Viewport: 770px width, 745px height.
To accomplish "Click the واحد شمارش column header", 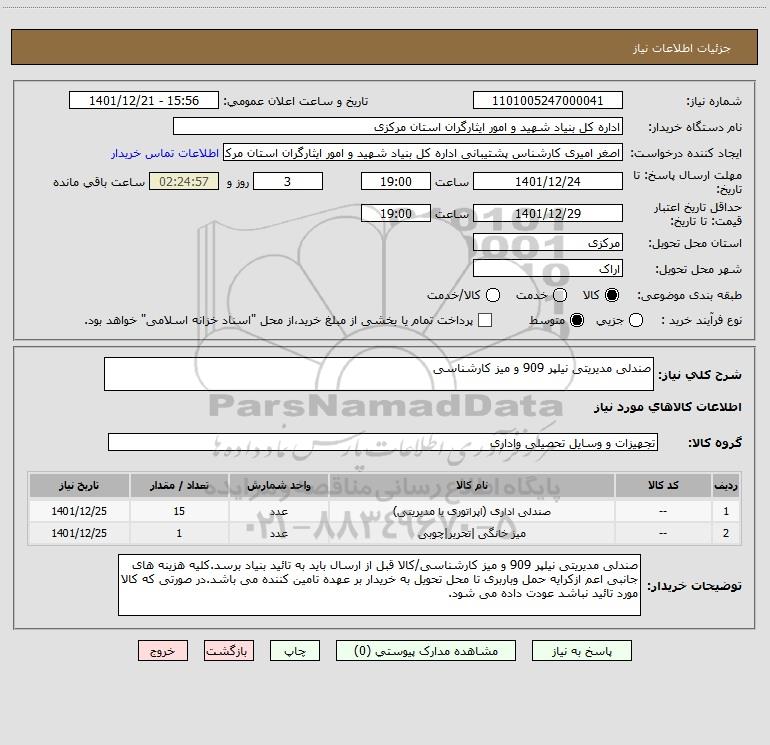I will pos(278,486).
